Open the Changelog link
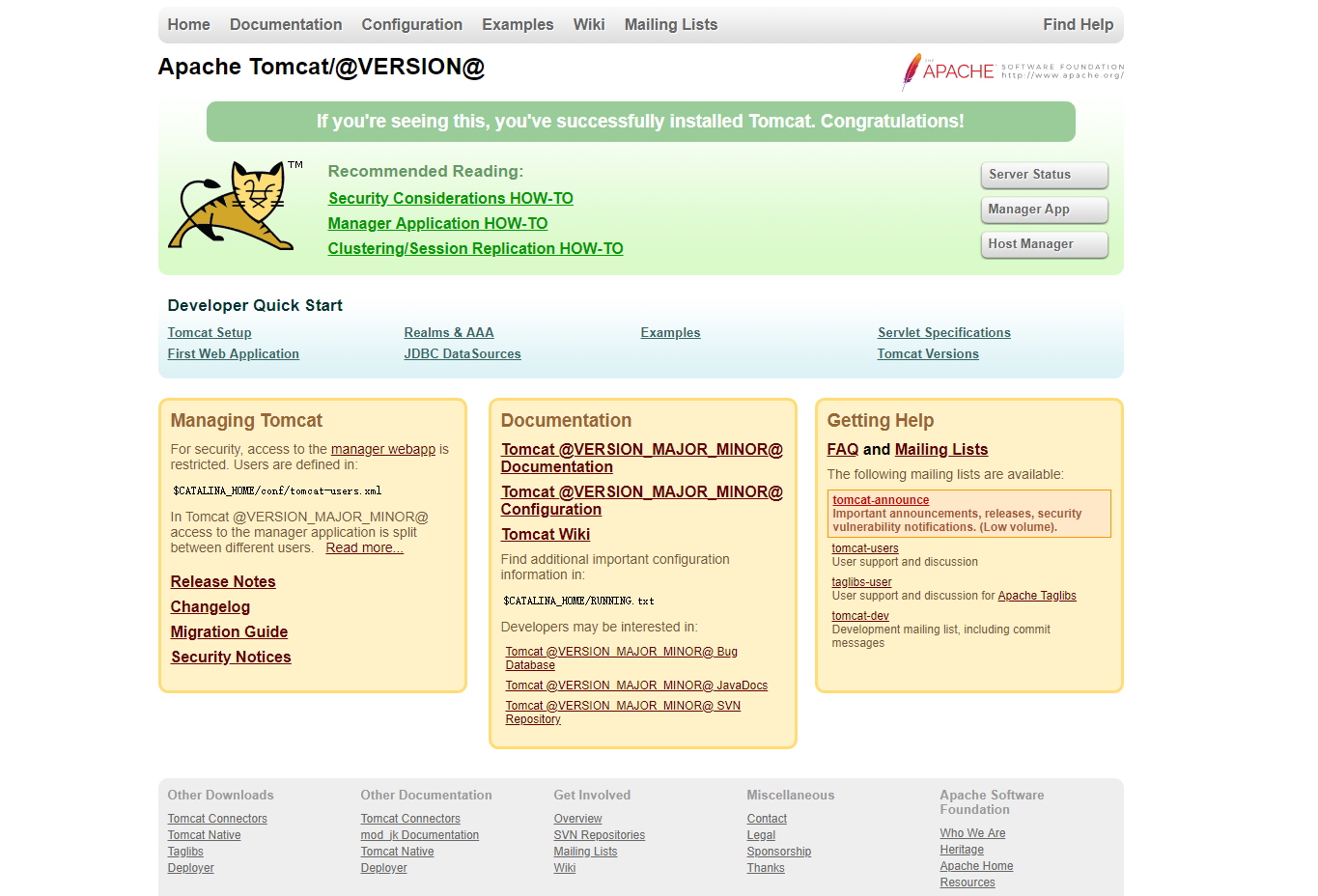This screenshot has height=896, width=1318. point(210,606)
